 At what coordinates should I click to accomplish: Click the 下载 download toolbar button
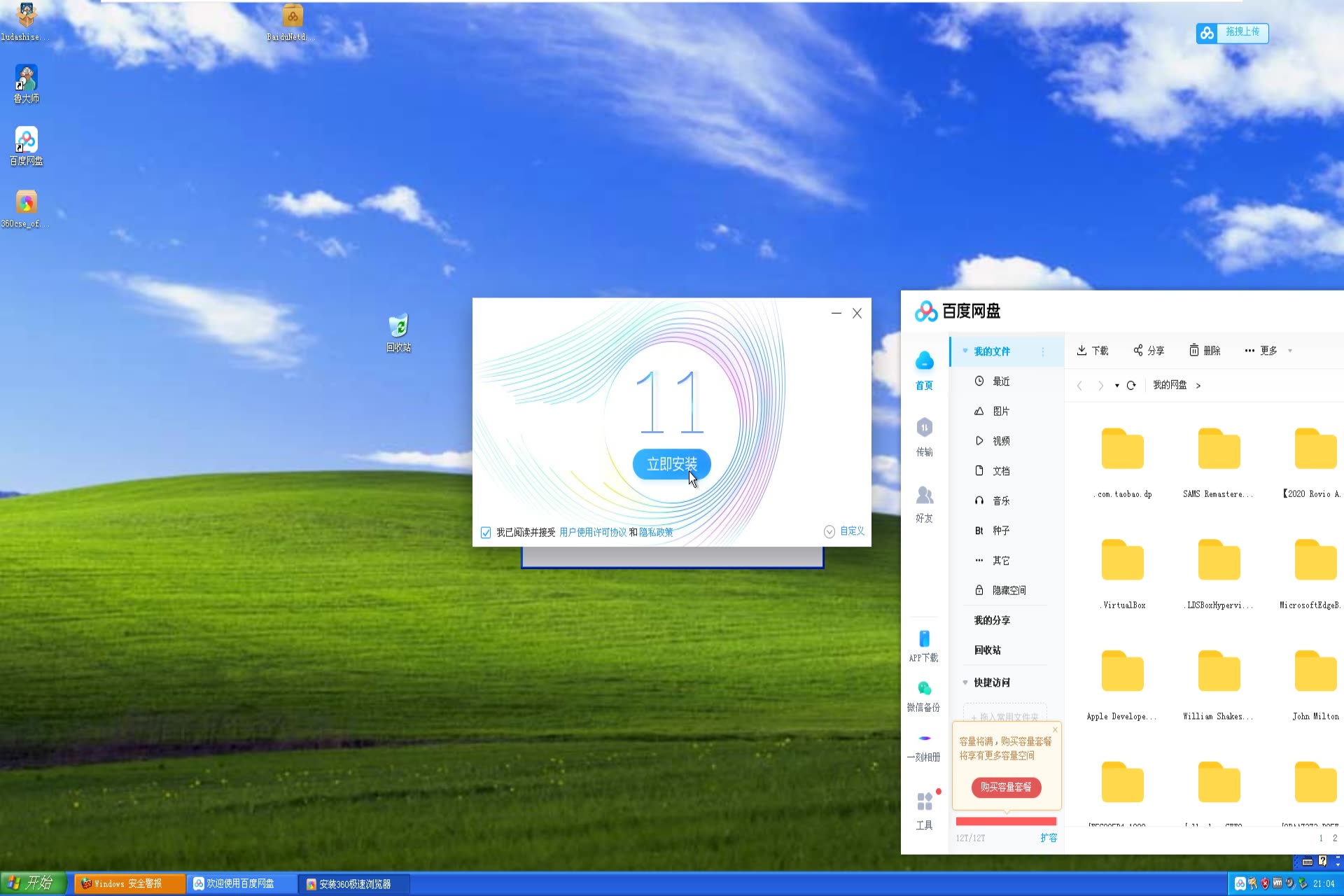(x=1092, y=351)
